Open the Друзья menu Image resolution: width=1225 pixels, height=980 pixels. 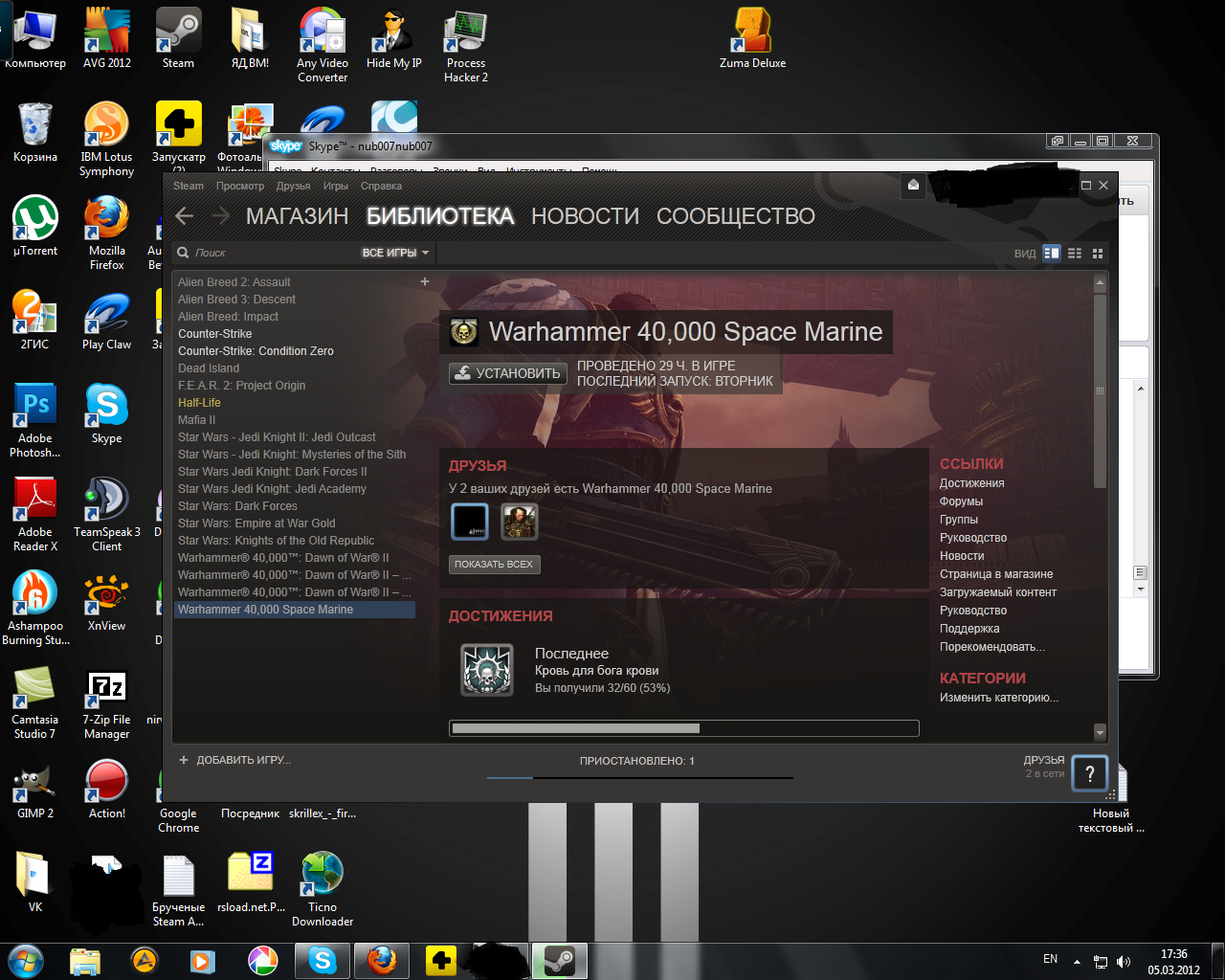294,186
